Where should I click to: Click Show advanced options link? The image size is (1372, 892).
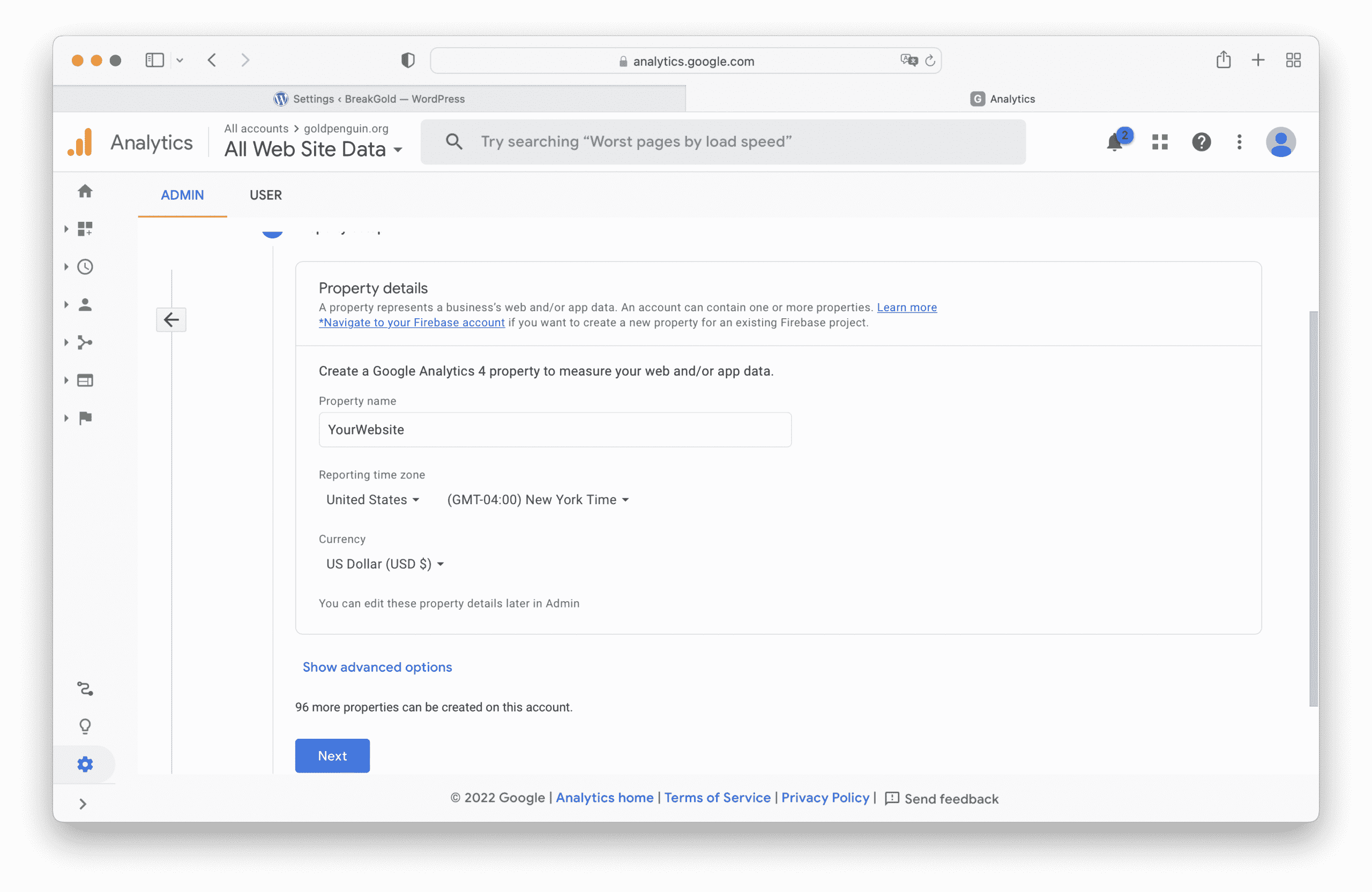click(377, 666)
